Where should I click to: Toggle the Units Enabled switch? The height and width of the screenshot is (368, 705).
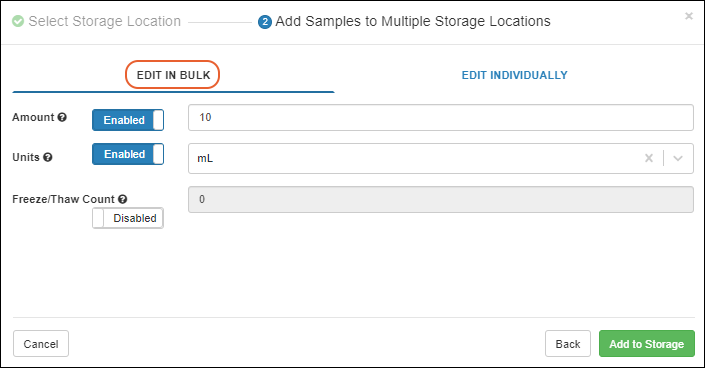click(x=128, y=154)
